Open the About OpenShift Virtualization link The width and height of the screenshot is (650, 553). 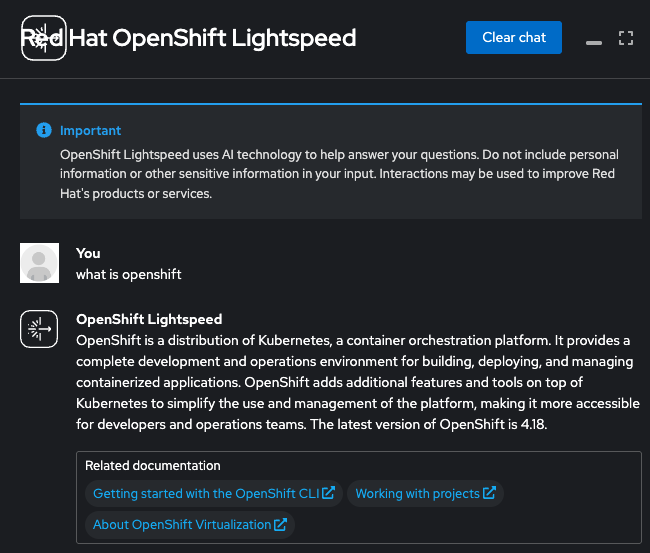[x=181, y=524]
